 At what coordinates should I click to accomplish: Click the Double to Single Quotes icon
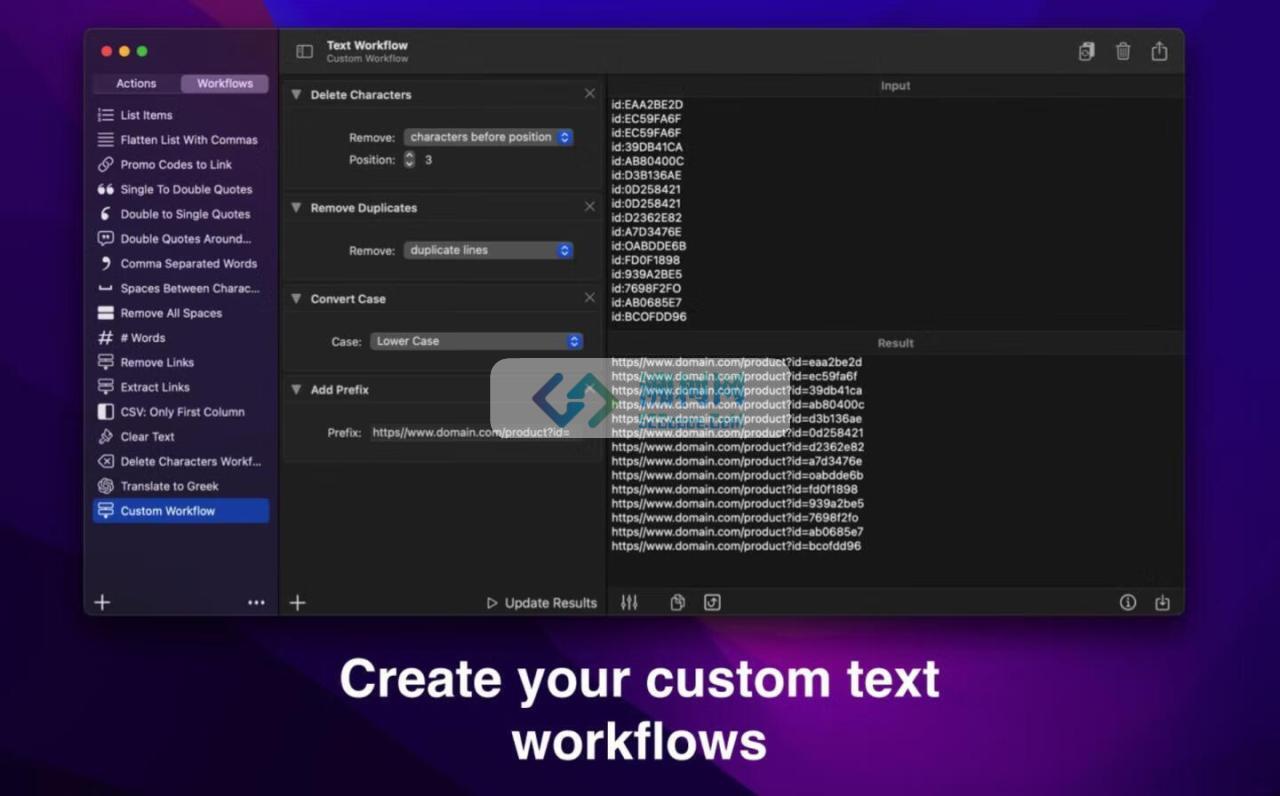(x=105, y=214)
